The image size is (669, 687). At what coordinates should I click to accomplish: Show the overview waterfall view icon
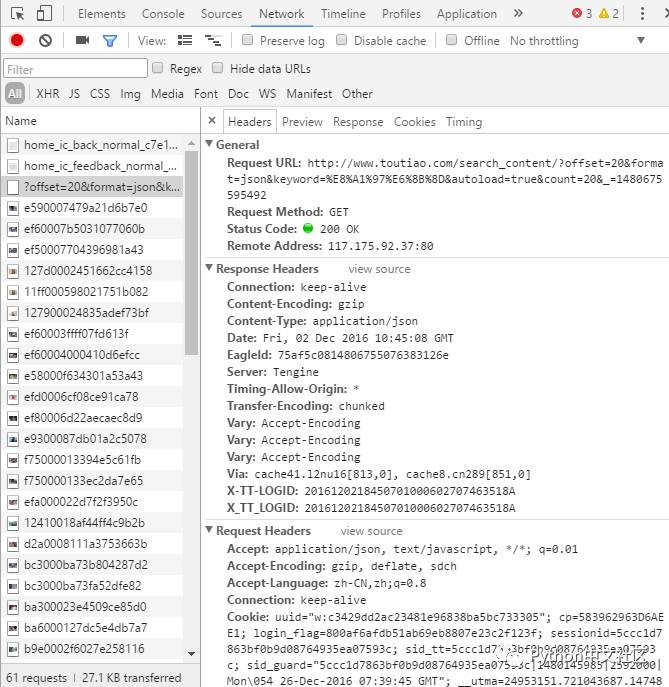click(x=213, y=41)
